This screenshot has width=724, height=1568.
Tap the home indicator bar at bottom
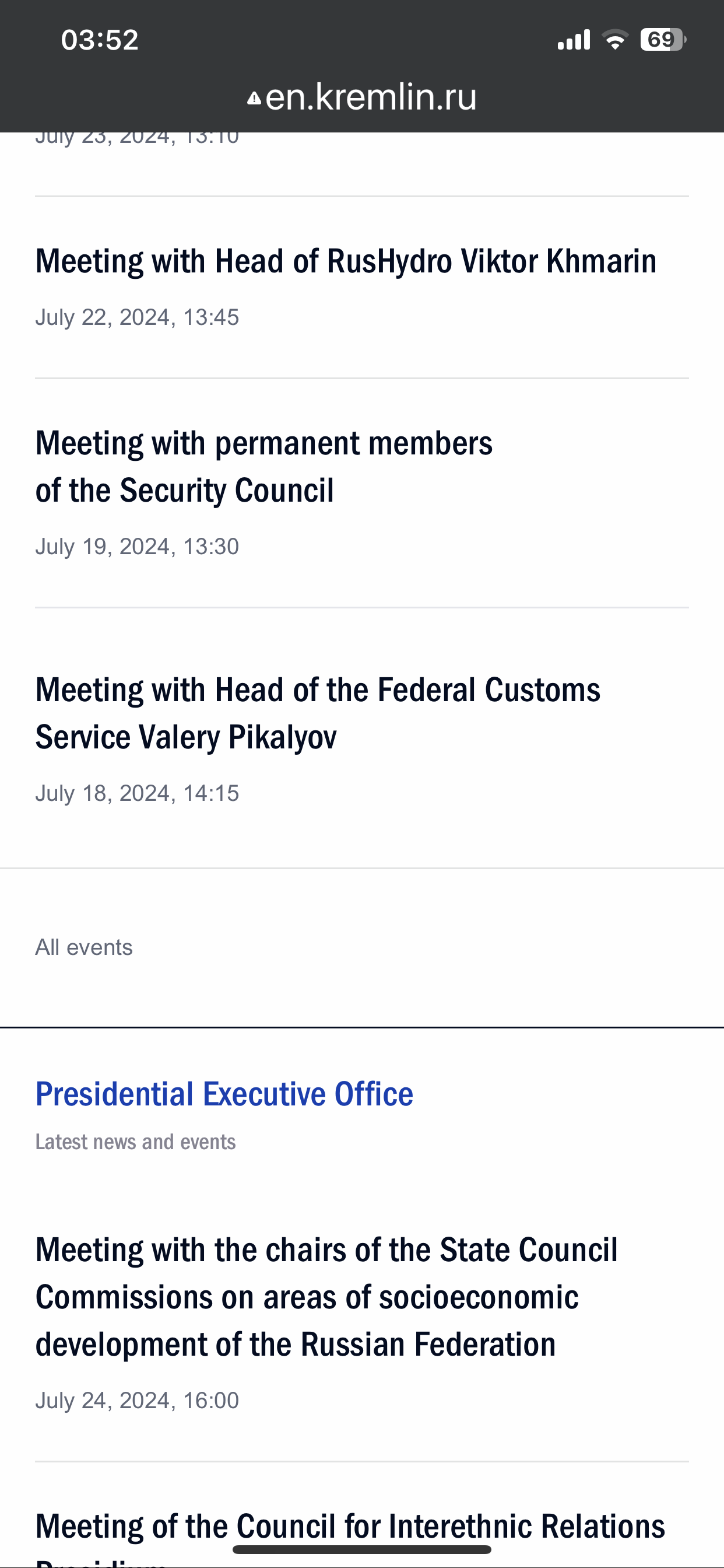[361, 1549]
